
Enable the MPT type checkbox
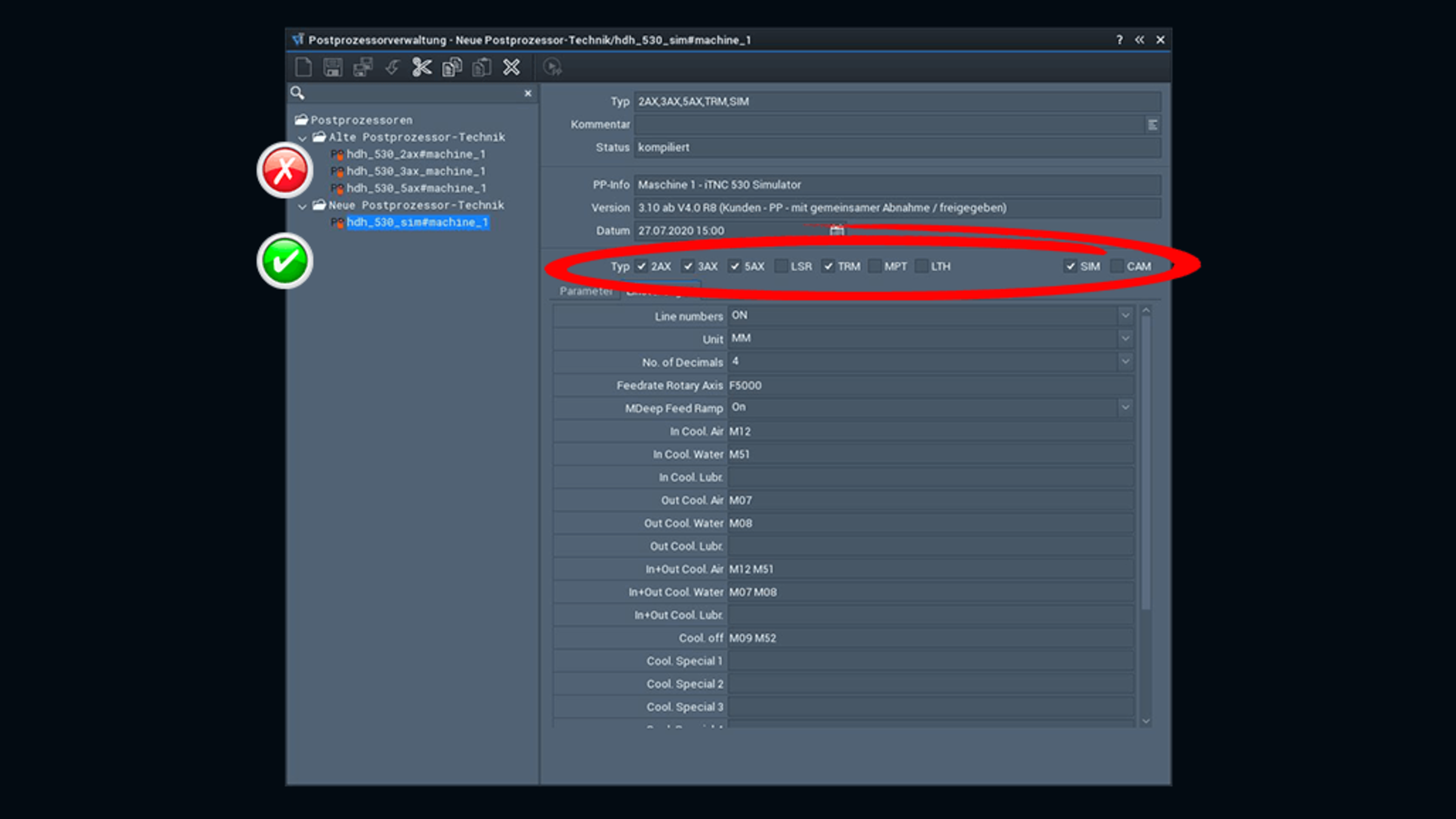click(874, 267)
